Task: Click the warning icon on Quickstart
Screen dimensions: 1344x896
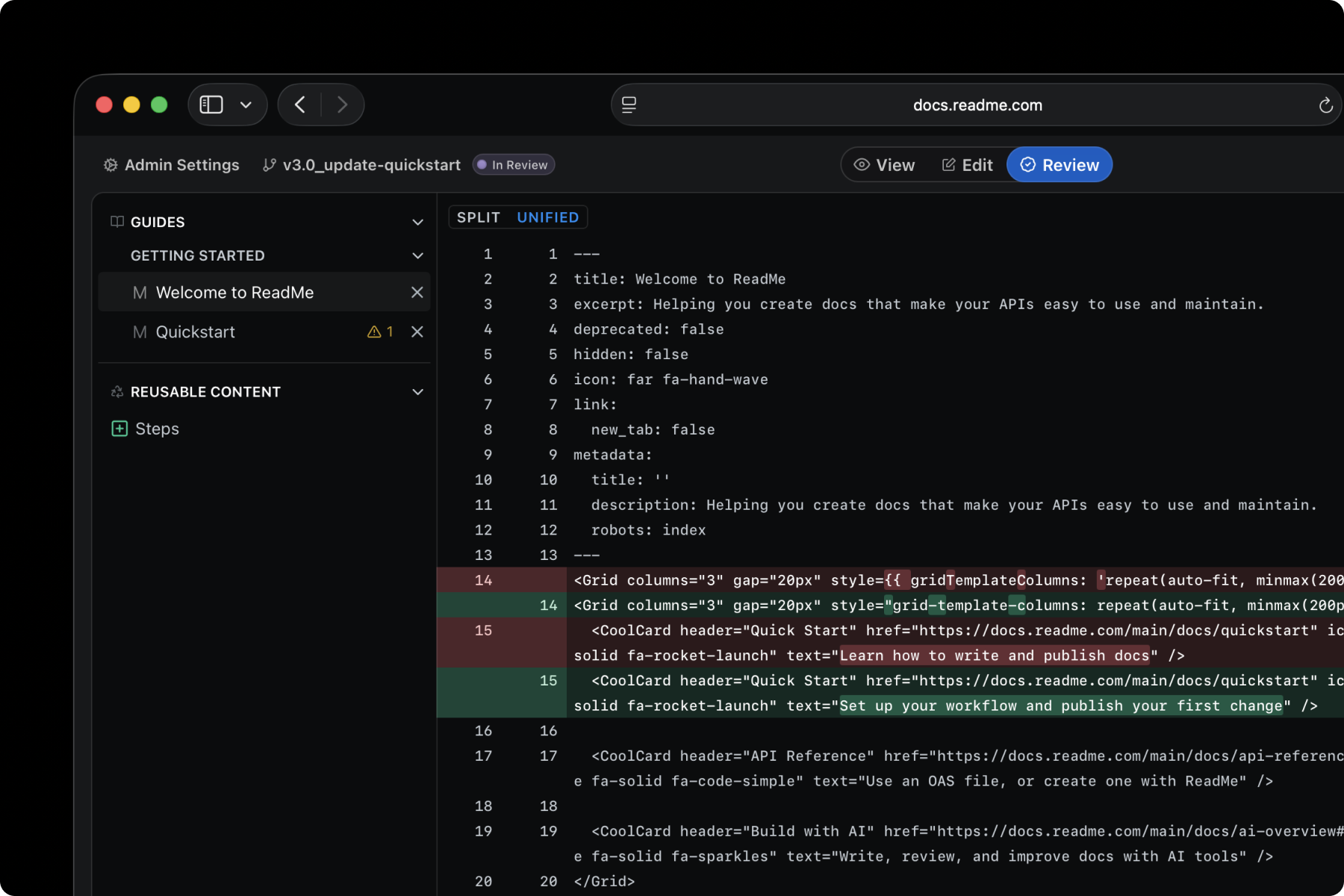Action: point(374,332)
